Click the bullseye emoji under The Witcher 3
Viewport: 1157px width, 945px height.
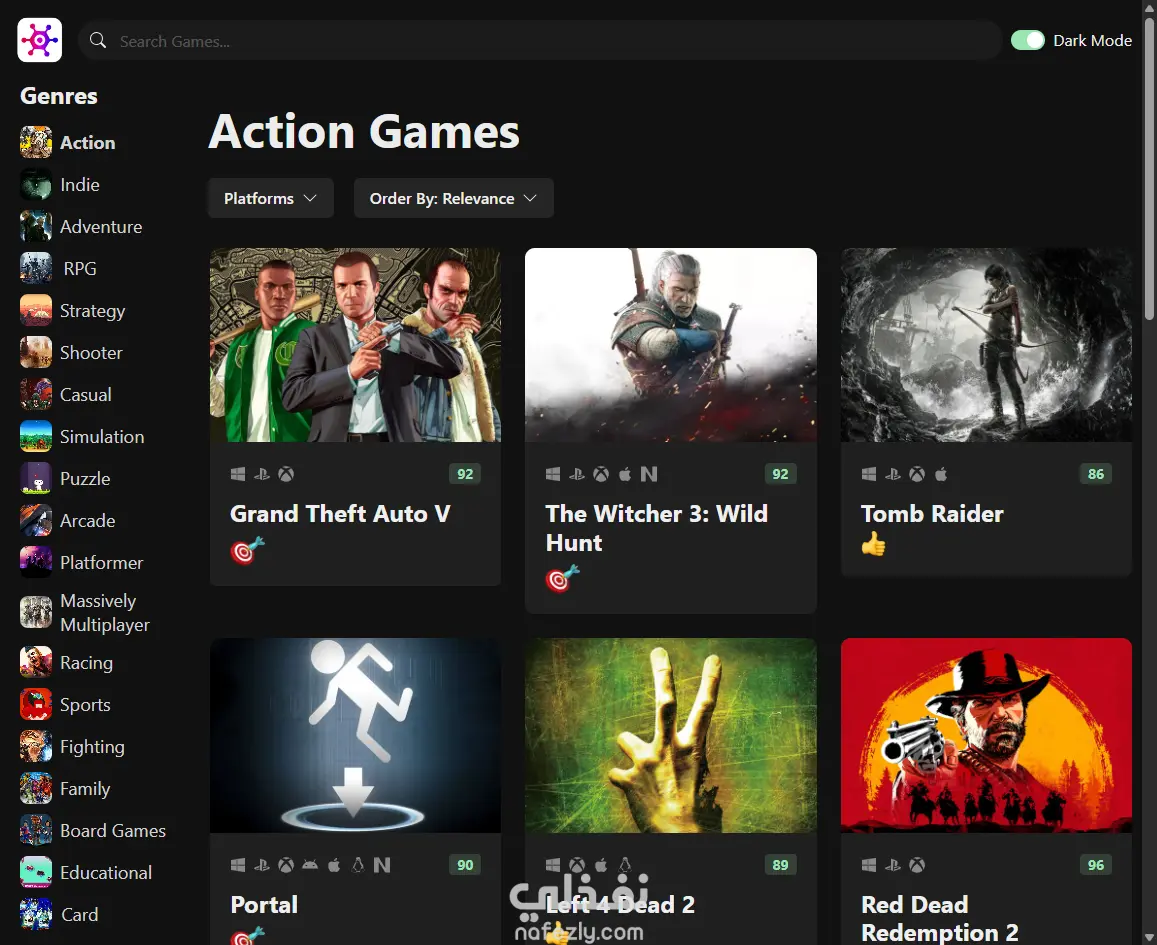pos(562,578)
